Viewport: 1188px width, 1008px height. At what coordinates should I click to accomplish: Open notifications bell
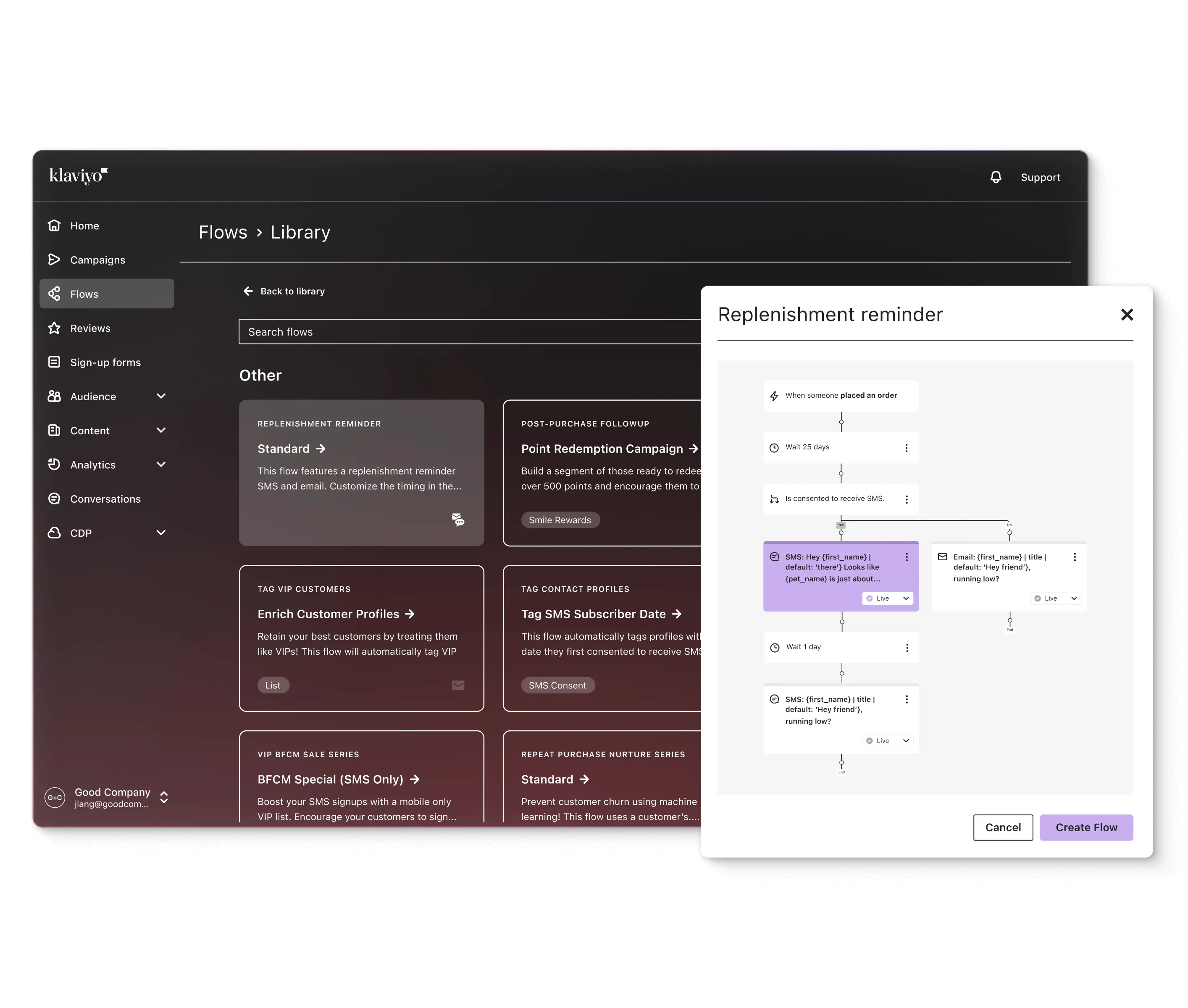tap(996, 177)
